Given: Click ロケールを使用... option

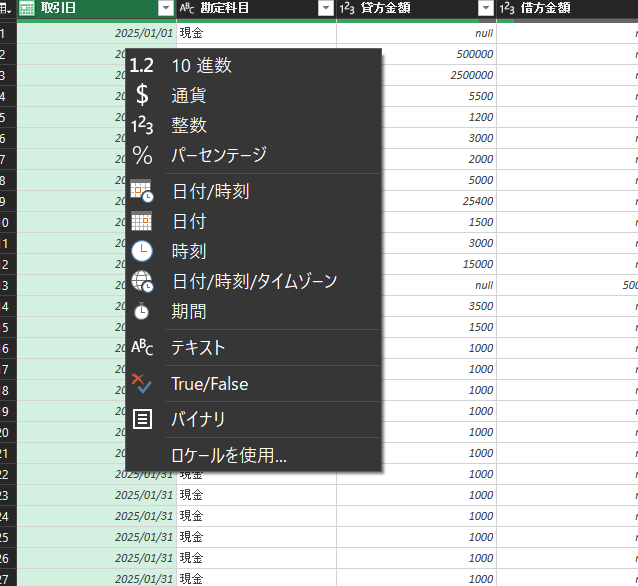Looking at the screenshot, I should 229,455.
